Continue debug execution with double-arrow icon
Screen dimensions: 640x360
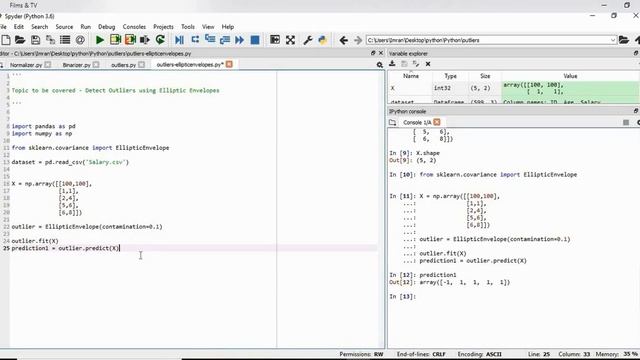[x=240, y=40]
